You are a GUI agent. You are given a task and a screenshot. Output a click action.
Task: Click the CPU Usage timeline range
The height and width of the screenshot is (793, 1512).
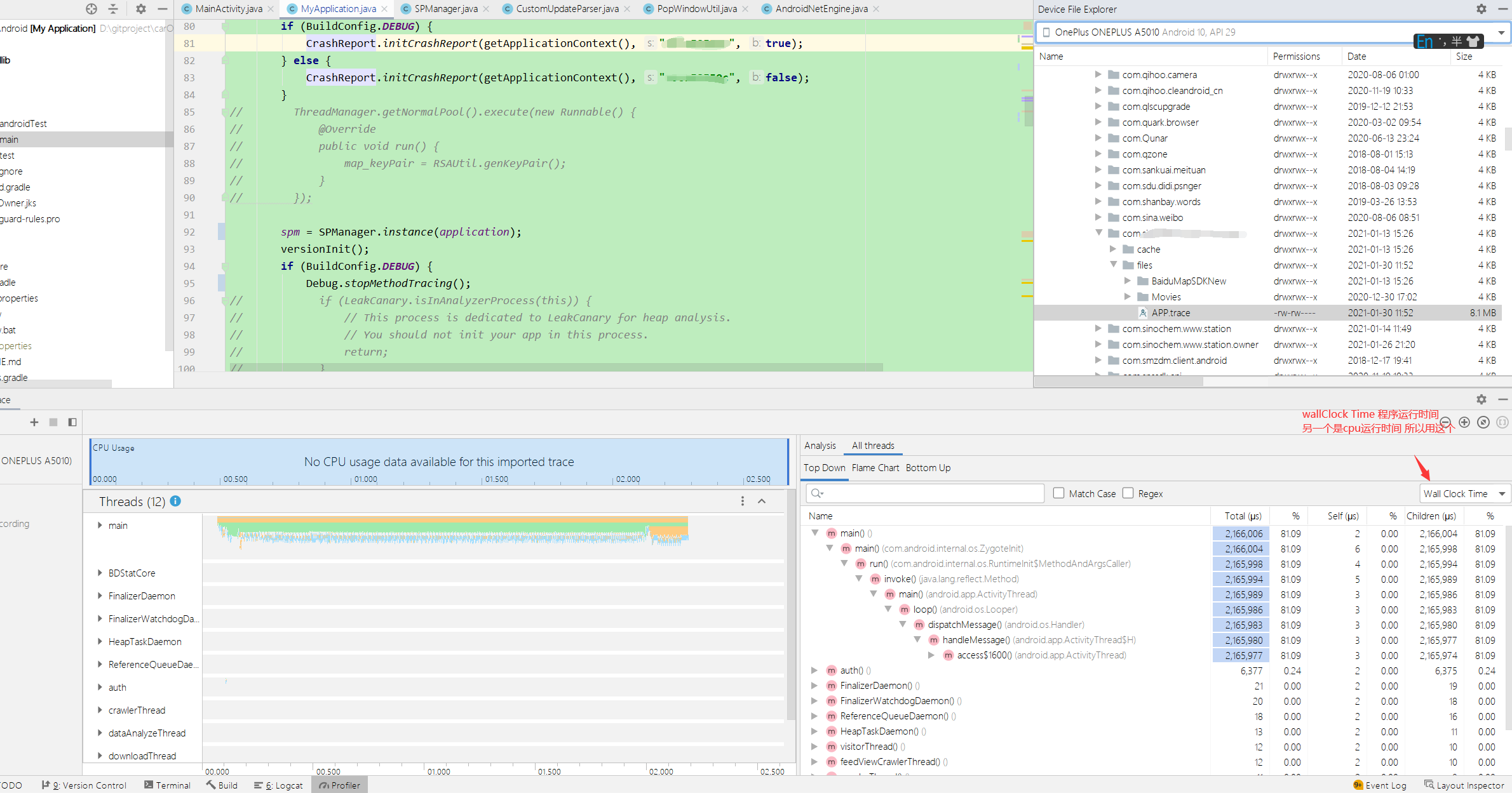(x=438, y=462)
